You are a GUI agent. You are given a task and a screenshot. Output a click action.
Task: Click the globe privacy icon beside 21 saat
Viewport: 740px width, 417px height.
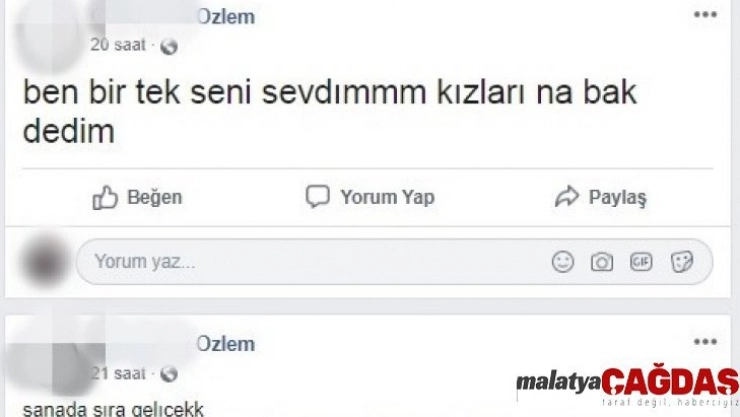click(168, 373)
